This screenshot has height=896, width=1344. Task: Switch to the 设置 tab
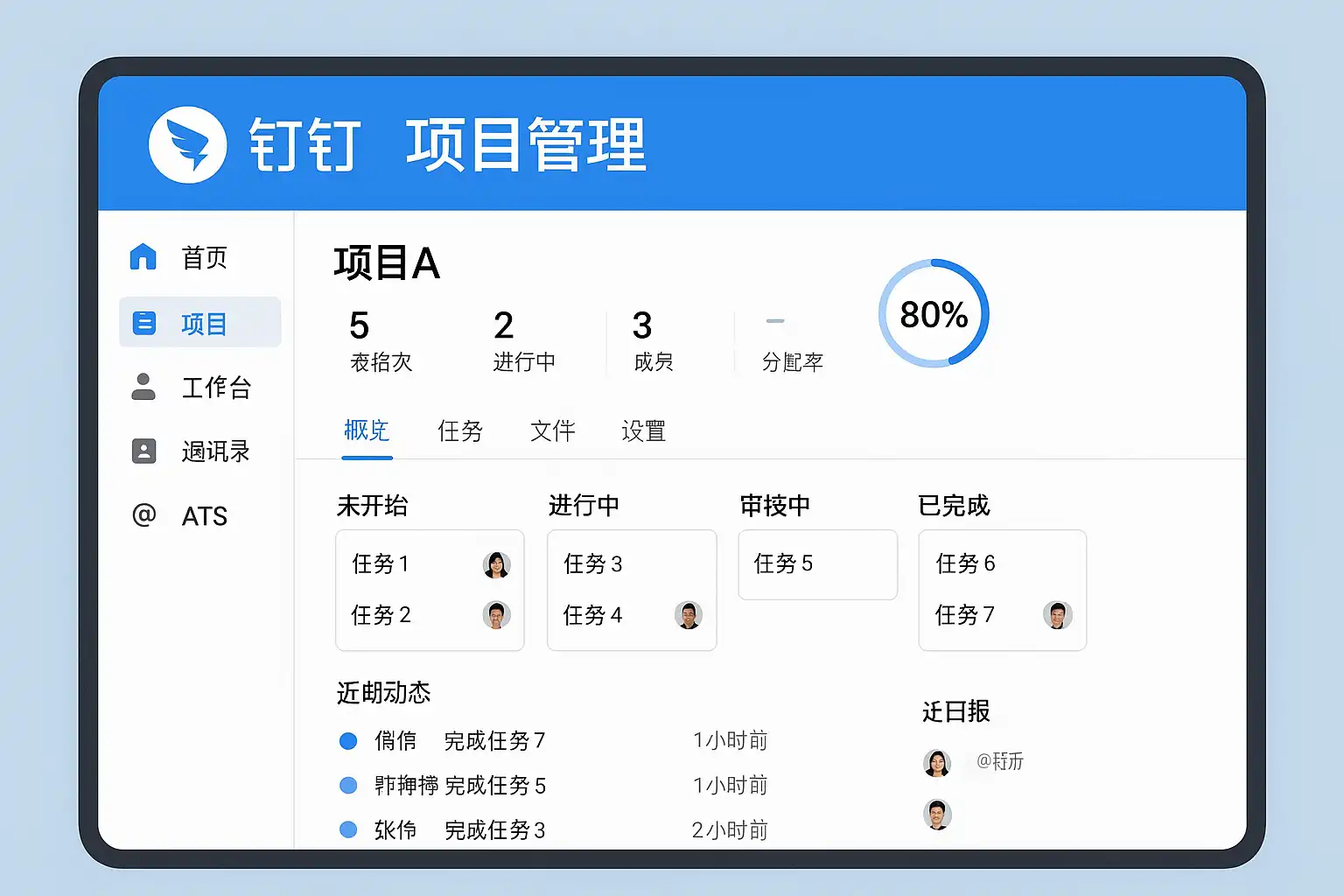tap(644, 430)
